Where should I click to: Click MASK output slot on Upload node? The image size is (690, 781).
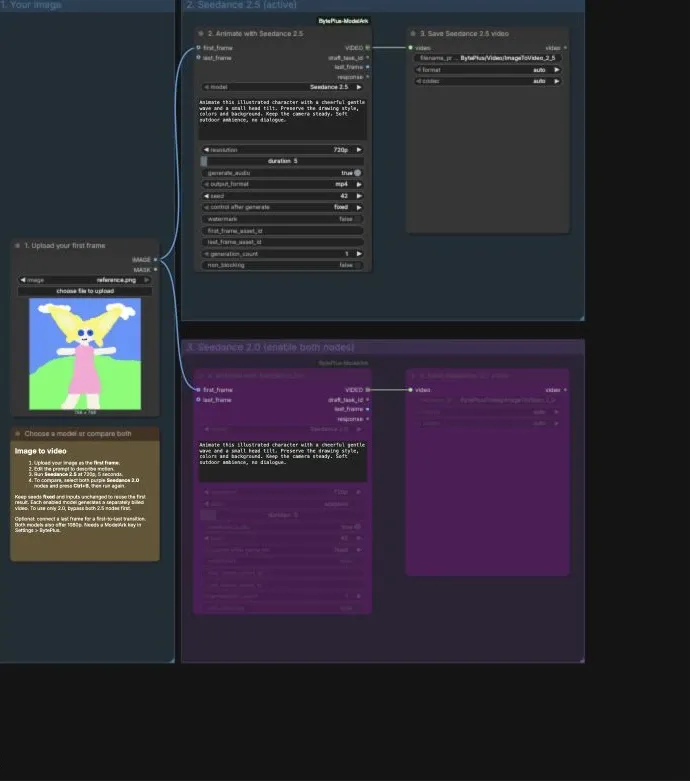[x=155, y=269]
